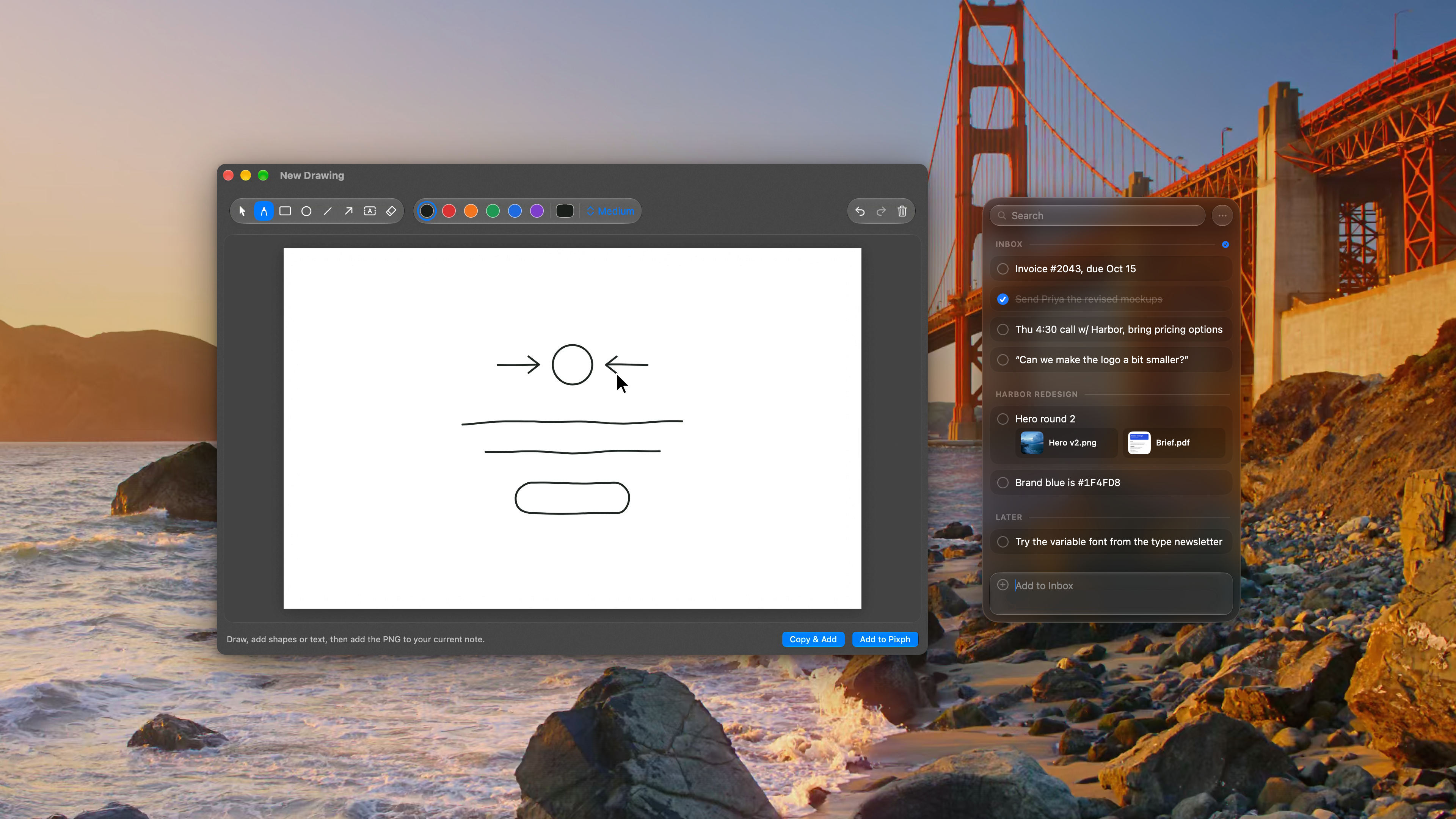
Task: Activate the eraser tool
Action: (391, 211)
